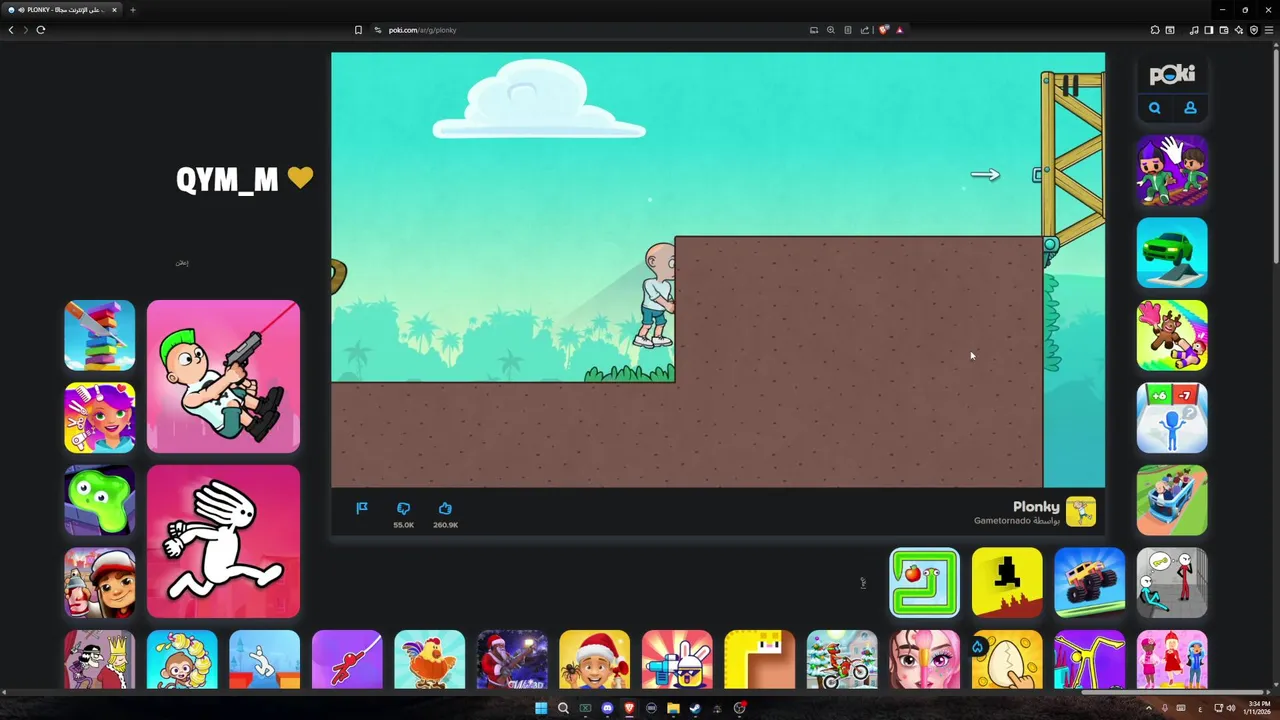Open the snowy motorbike game

842,659
